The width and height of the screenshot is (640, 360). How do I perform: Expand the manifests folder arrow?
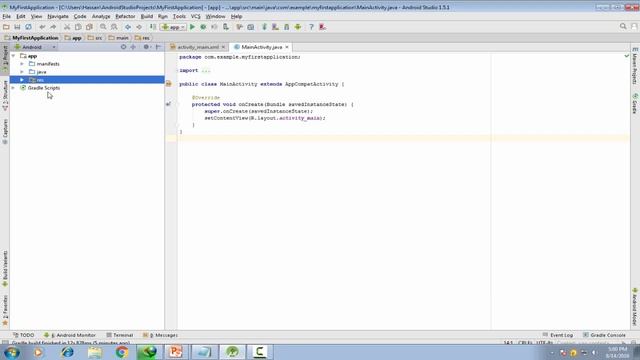point(22,64)
